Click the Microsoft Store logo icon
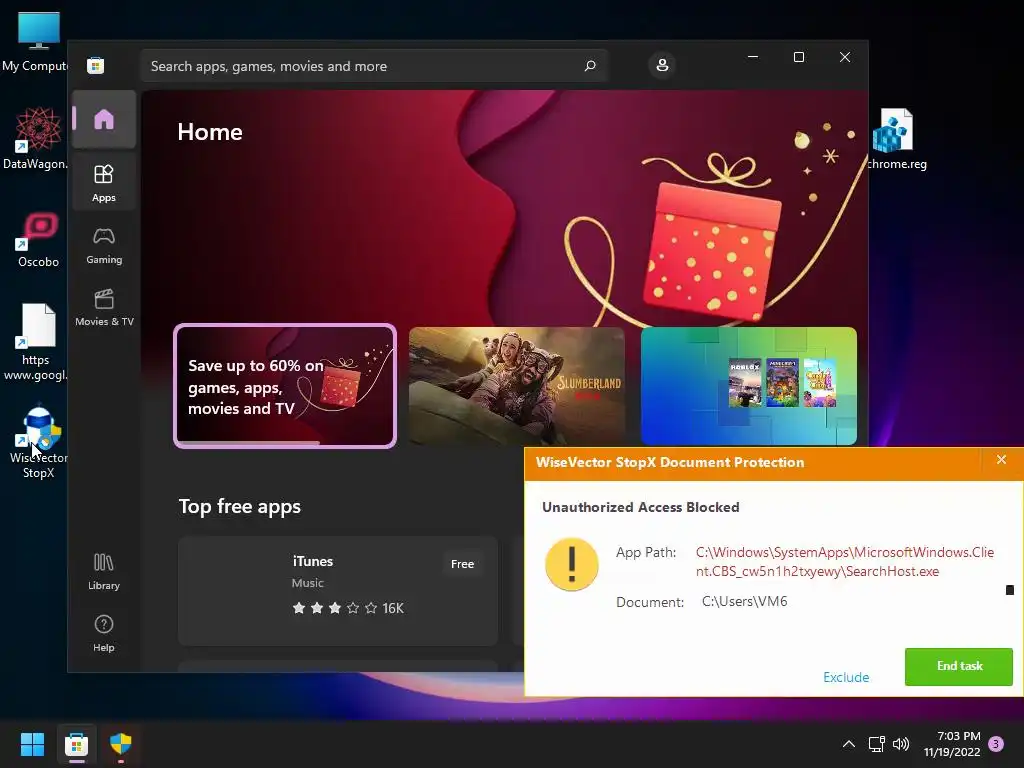This screenshot has height=768, width=1024. coord(95,65)
